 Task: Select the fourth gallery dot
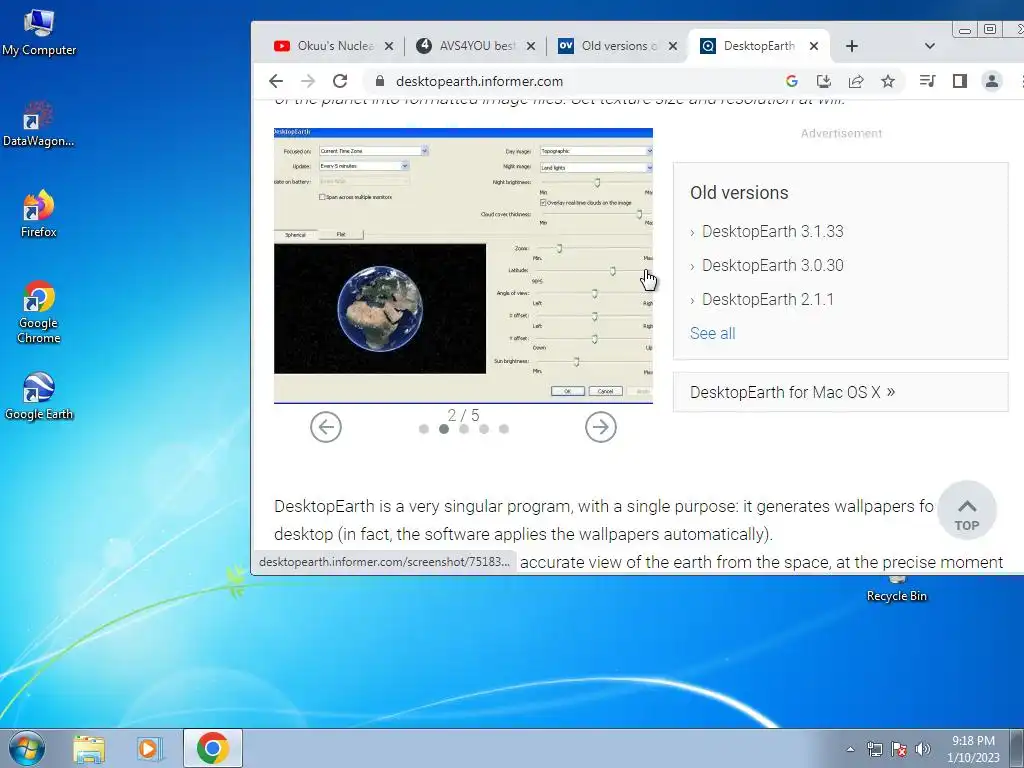point(484,429)
